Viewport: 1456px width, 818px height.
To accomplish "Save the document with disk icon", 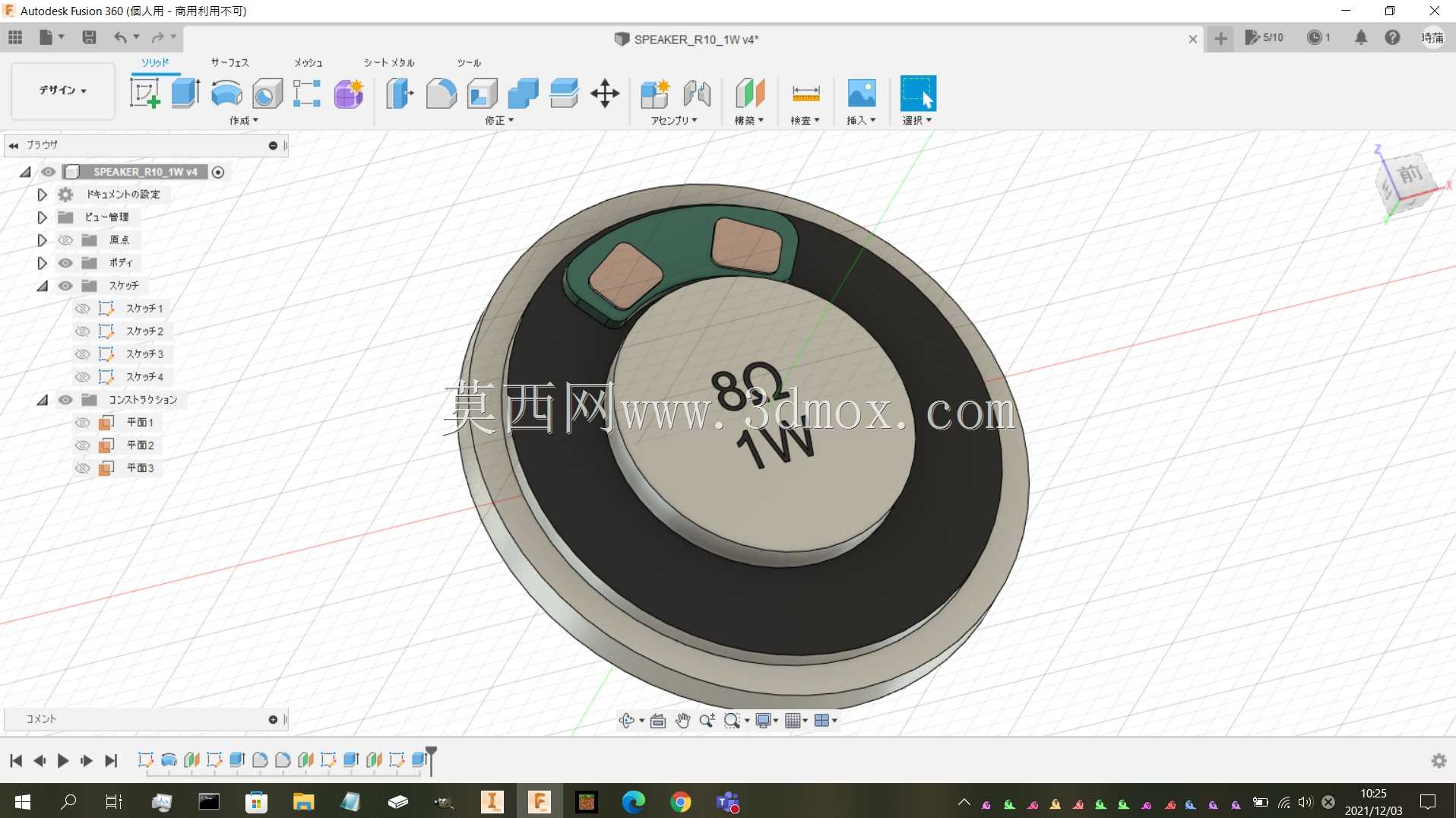I will pos(89,37).
